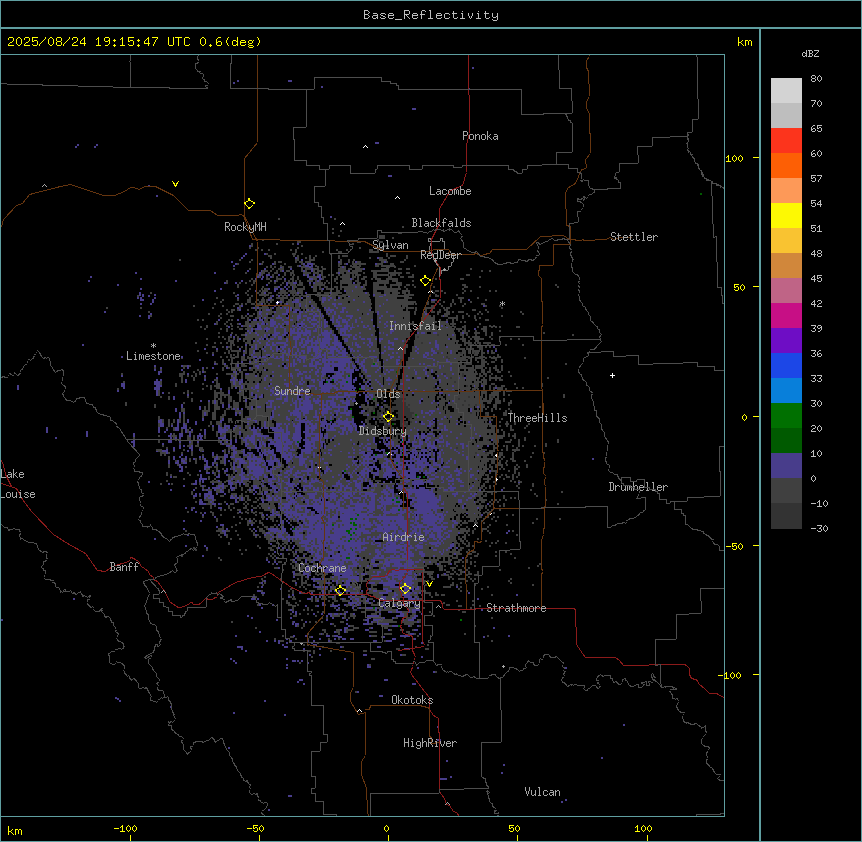Select the magenta 39-42 dBZ legend swatch
The image size is (862, 842).
coord(786,315)
